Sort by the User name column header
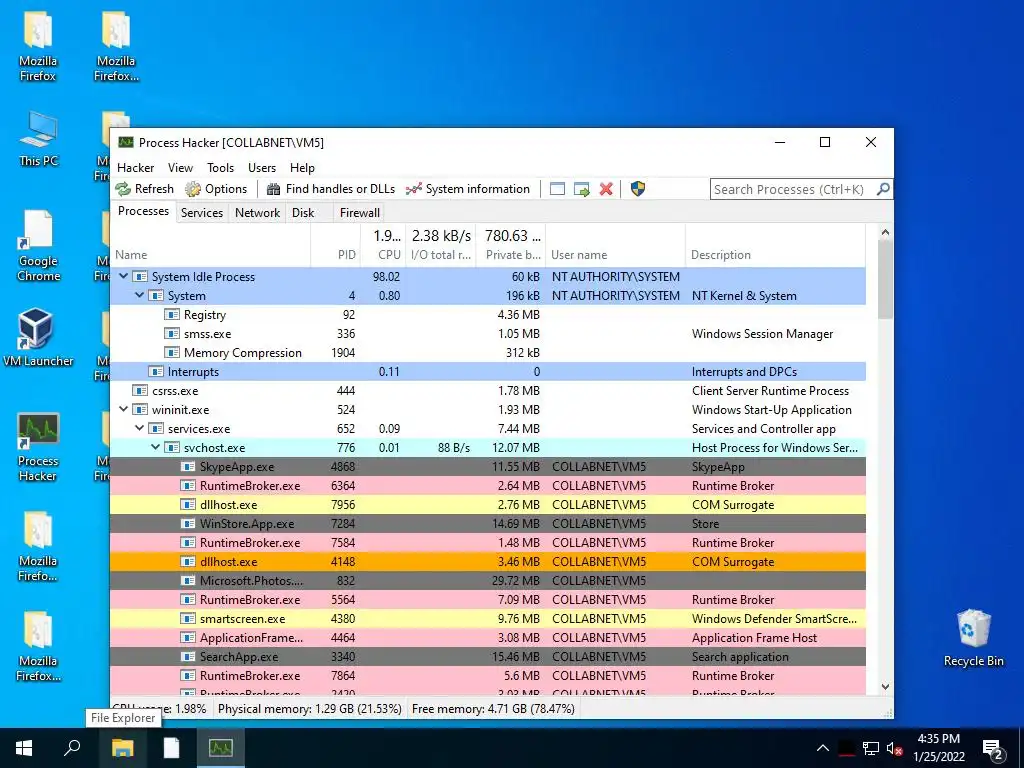Screen dimensions: 1024x768 point(615,246)
